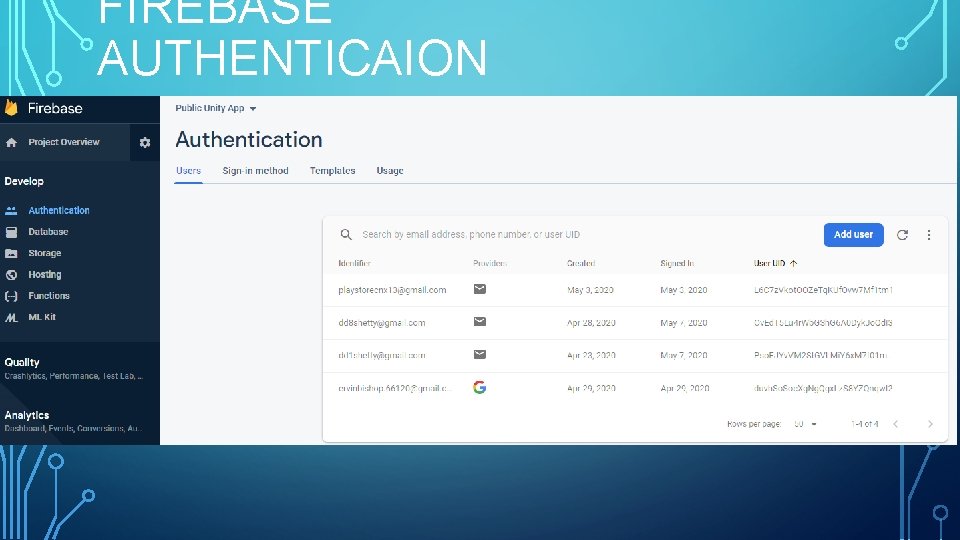Click the Authentication people icon
This screenshot has height=540, width=960.
[x=11, y=211]
